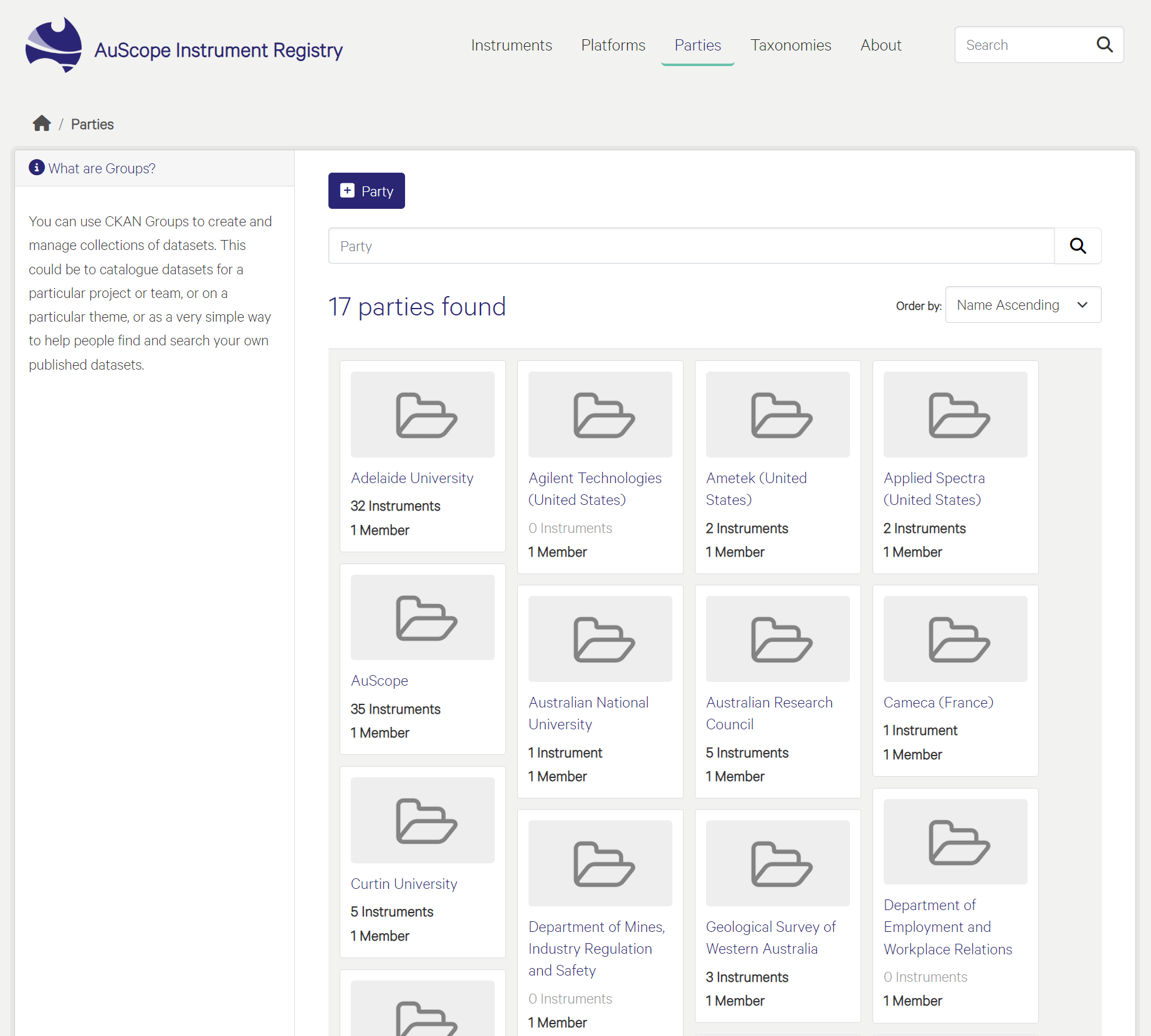This screenshot has width=1151, height=1036.
Task: Go to the Platforms nav tab
Action: (x=613, y=45)
